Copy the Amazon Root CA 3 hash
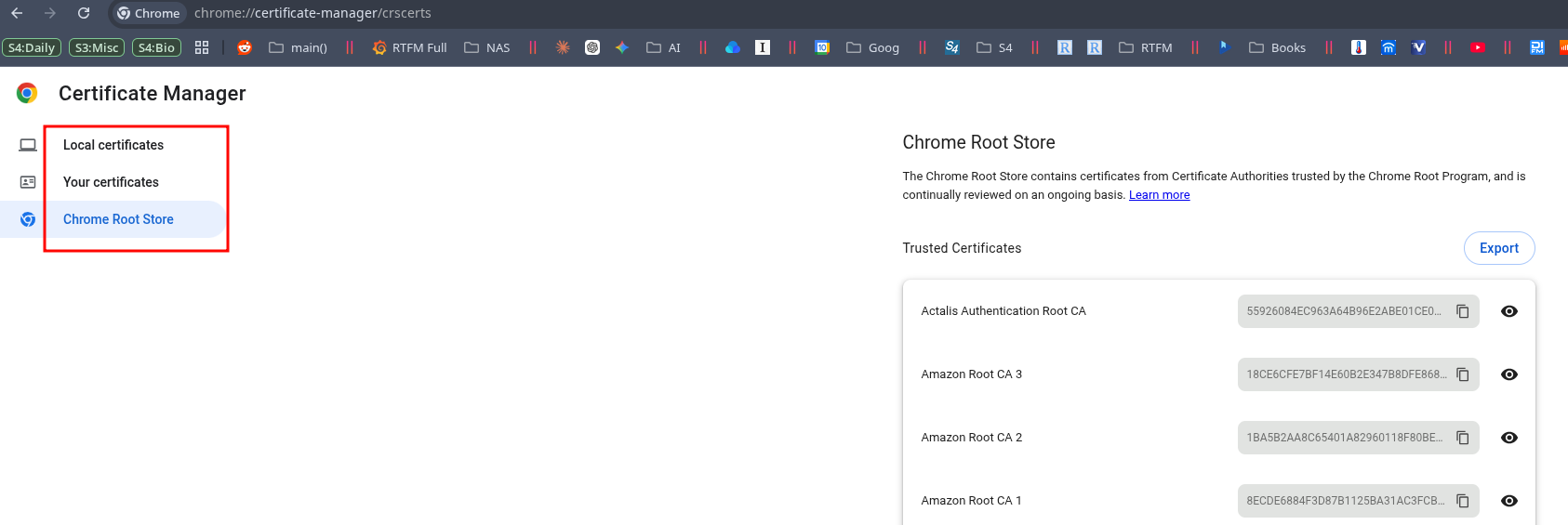The height and width of the screenshot is (525, 1568). (x=1462, y=374)
